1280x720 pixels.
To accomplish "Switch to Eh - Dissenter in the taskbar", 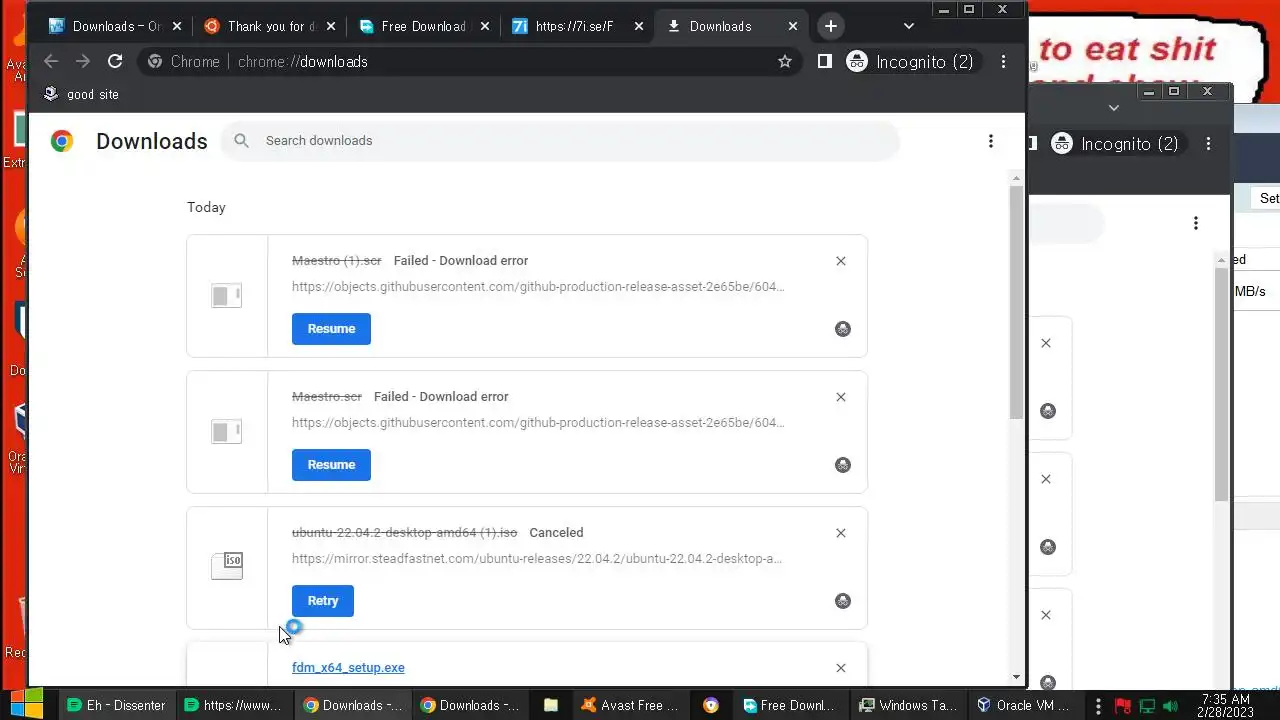I will pos(116,705).
